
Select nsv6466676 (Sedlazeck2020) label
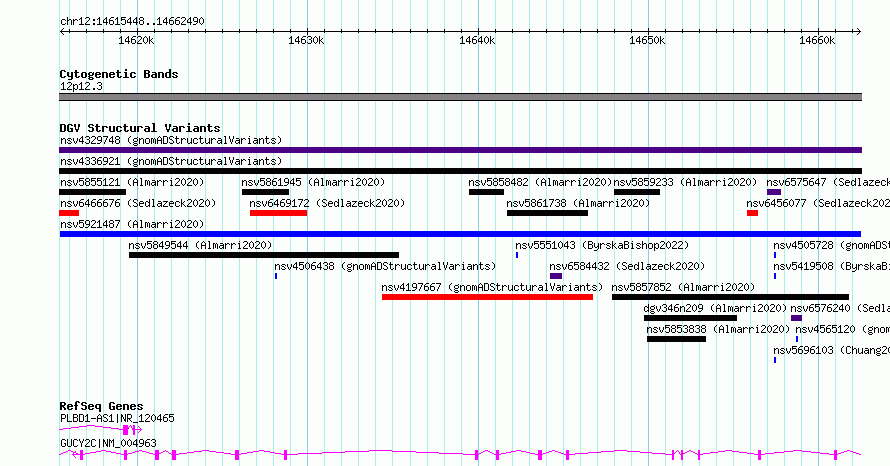(x=138, y=203)
